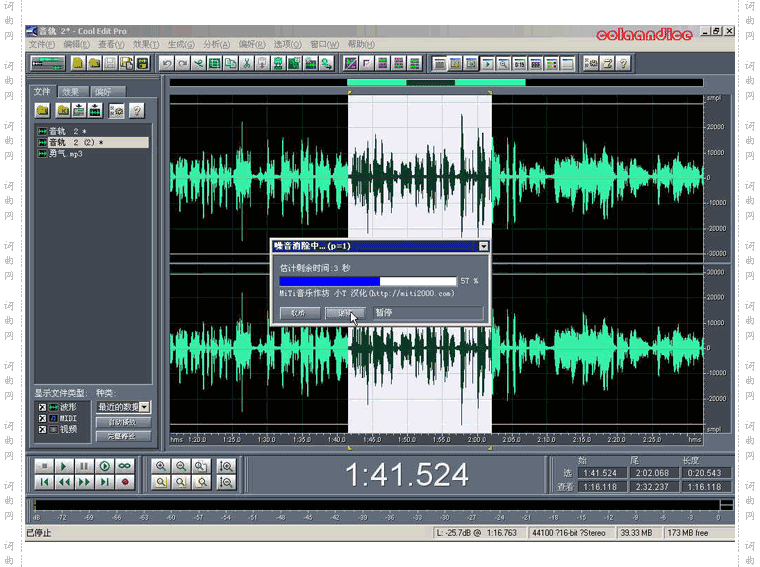Click the Pause transport button
Viewport: 760px width, 567px height.
click(83, 466)
